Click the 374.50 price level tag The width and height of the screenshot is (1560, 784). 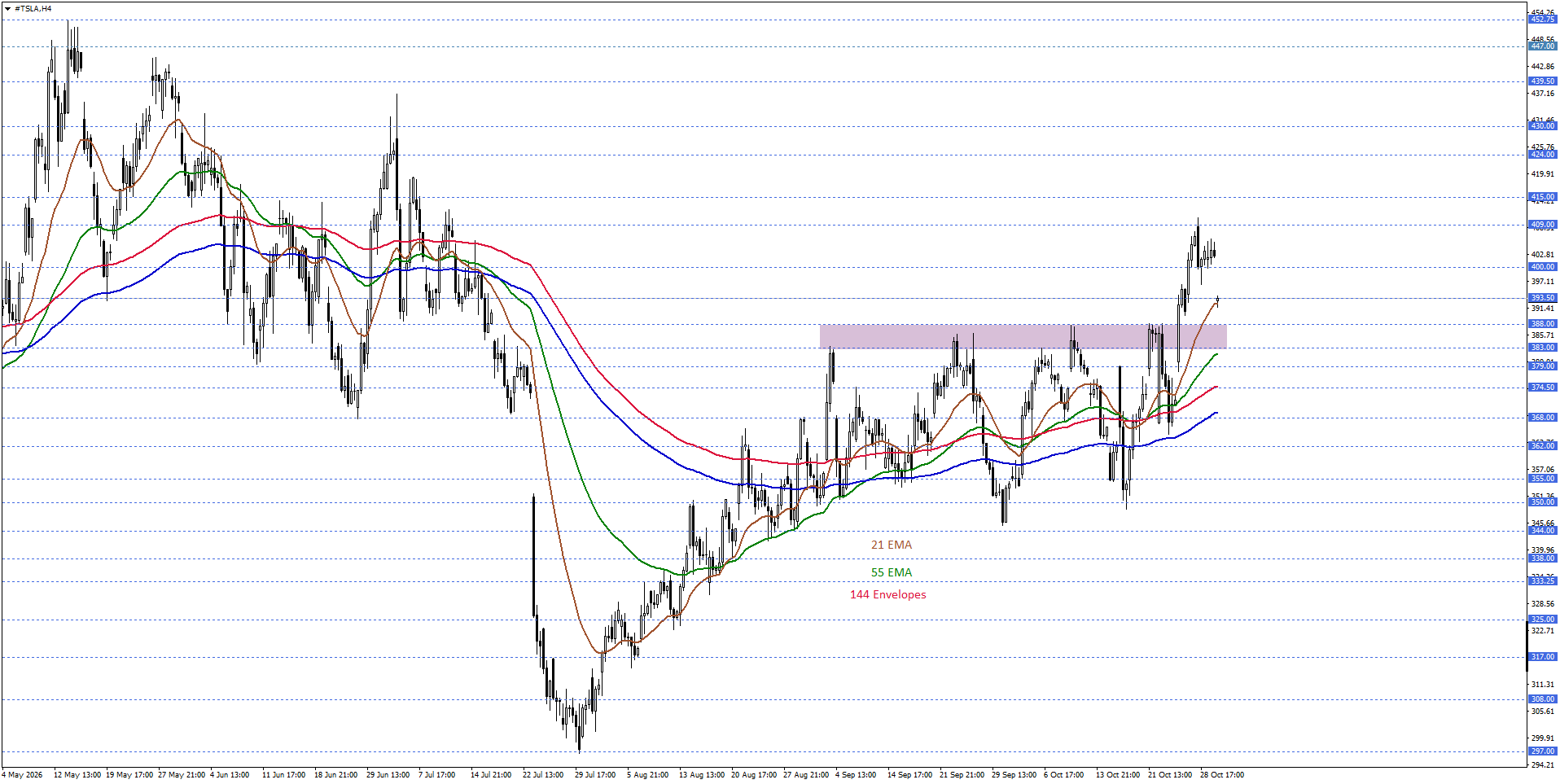[x=1542, y=388]
